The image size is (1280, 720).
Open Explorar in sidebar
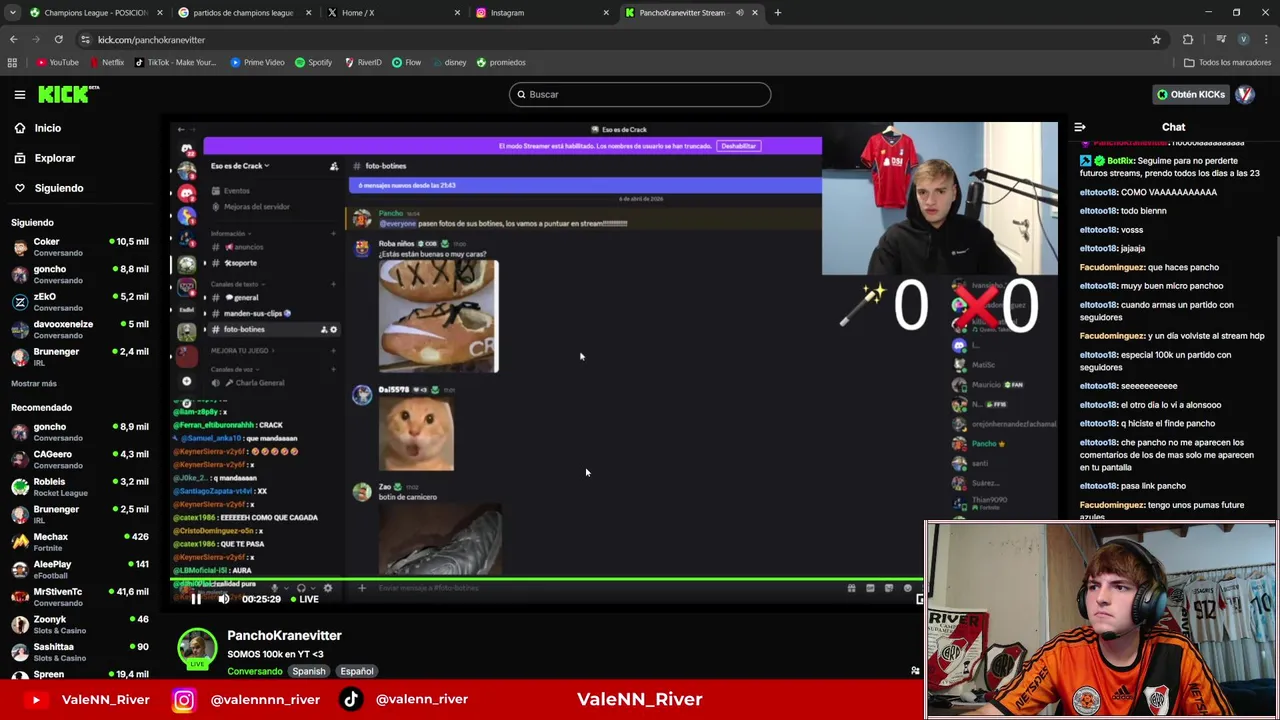pyautogui.click(x=44, y=158)
